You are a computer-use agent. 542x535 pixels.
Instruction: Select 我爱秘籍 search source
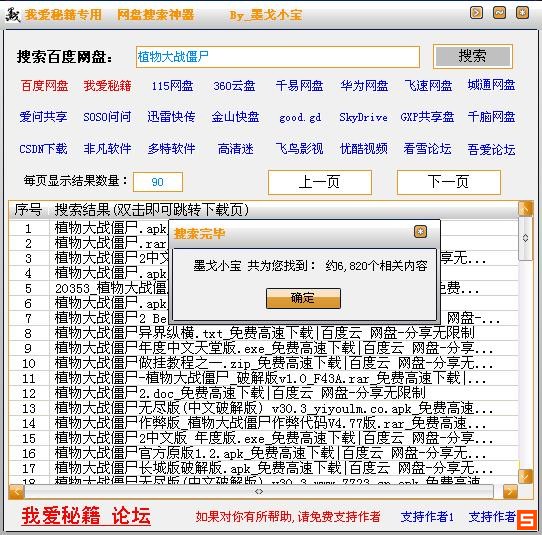tap(108, 85)
